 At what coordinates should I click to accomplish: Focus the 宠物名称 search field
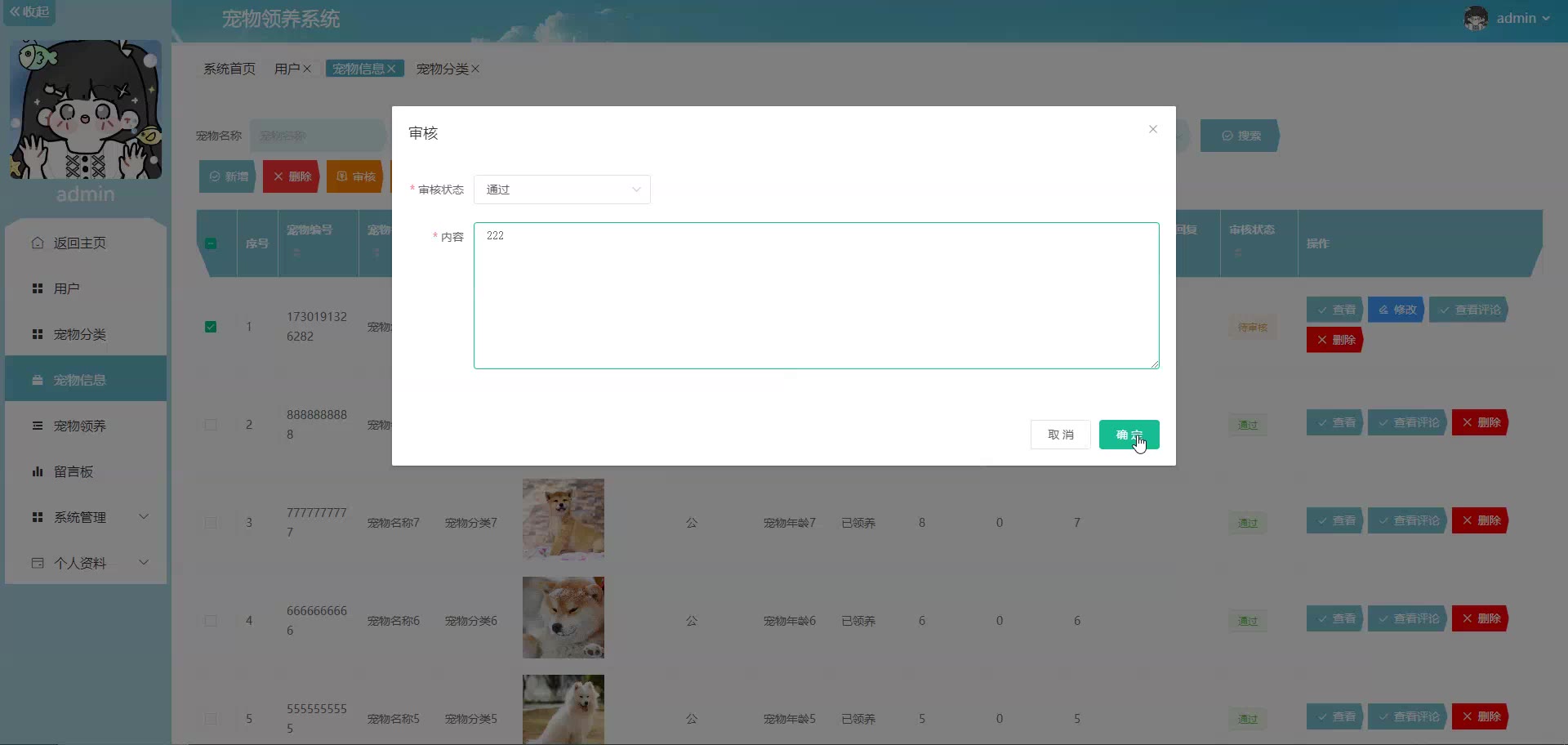coord(318,136)
